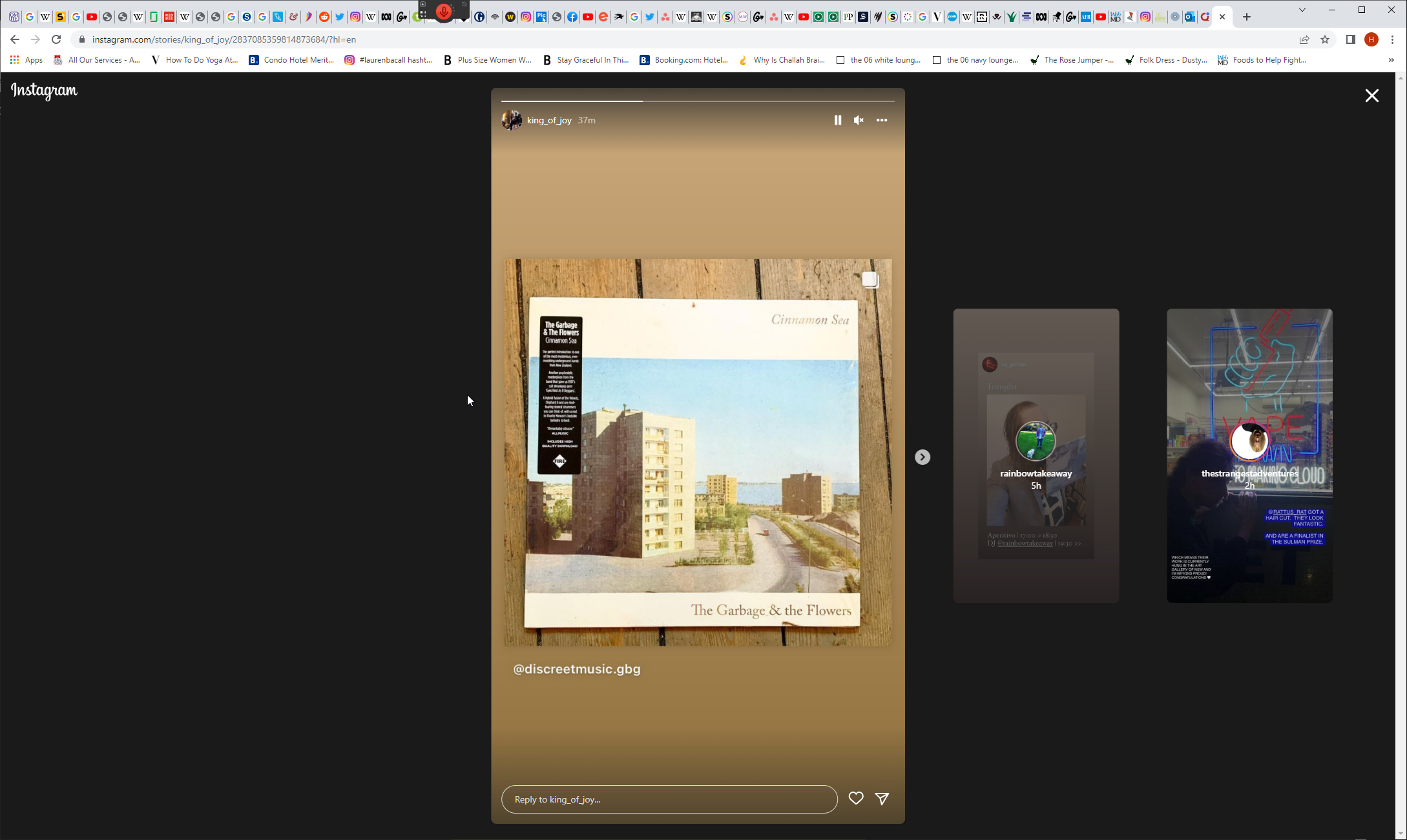Click the Instagram logo

[44, 91]
